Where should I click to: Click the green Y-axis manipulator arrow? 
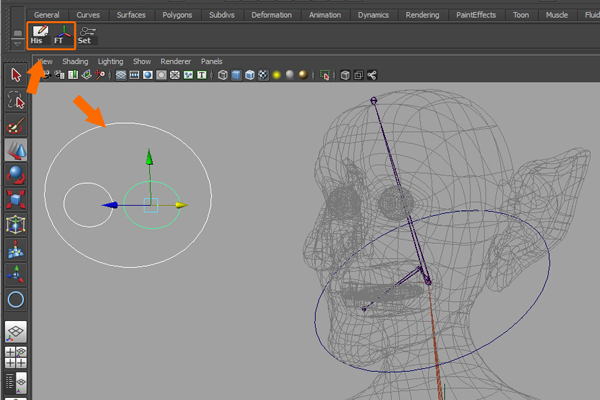tap(149, 157)
